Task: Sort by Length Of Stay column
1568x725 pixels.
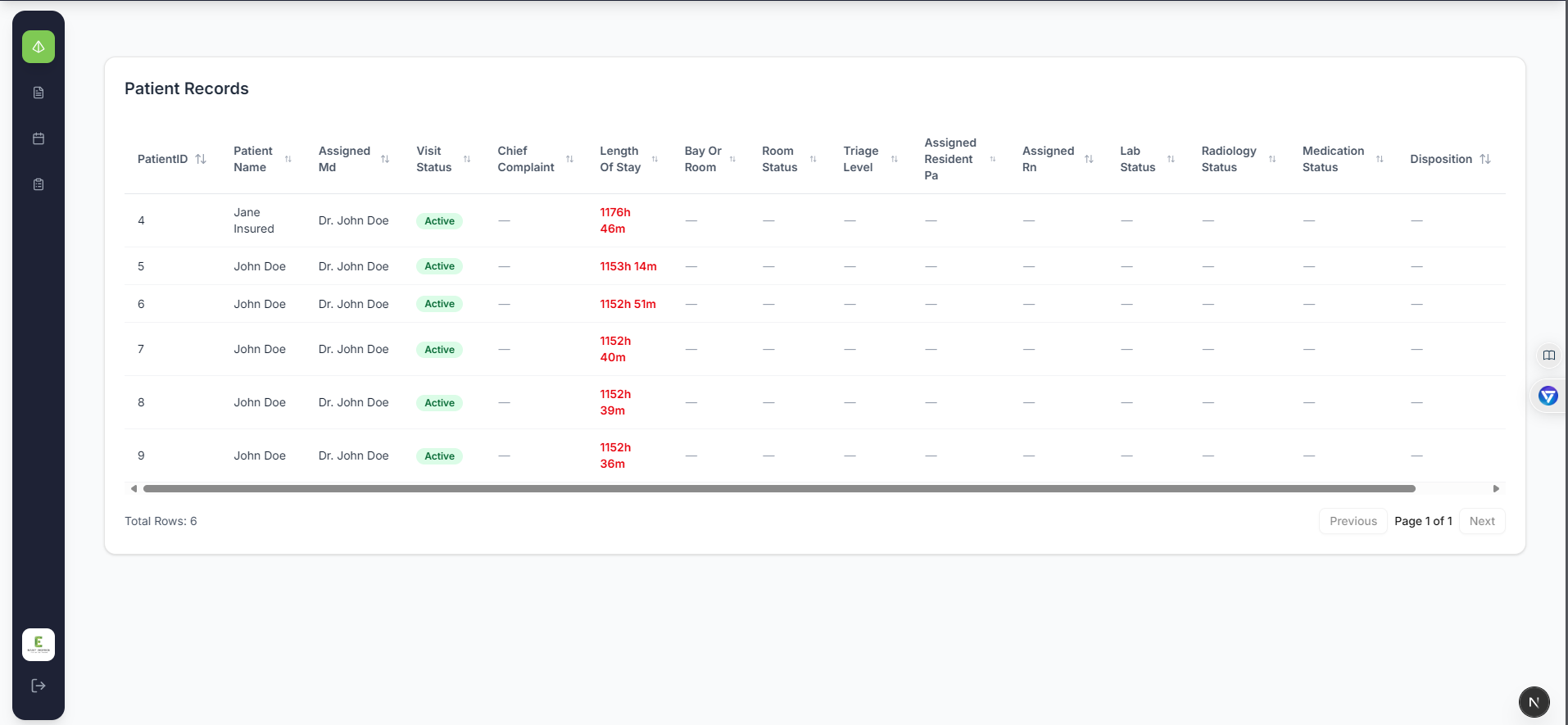Action: coord(655,159)
